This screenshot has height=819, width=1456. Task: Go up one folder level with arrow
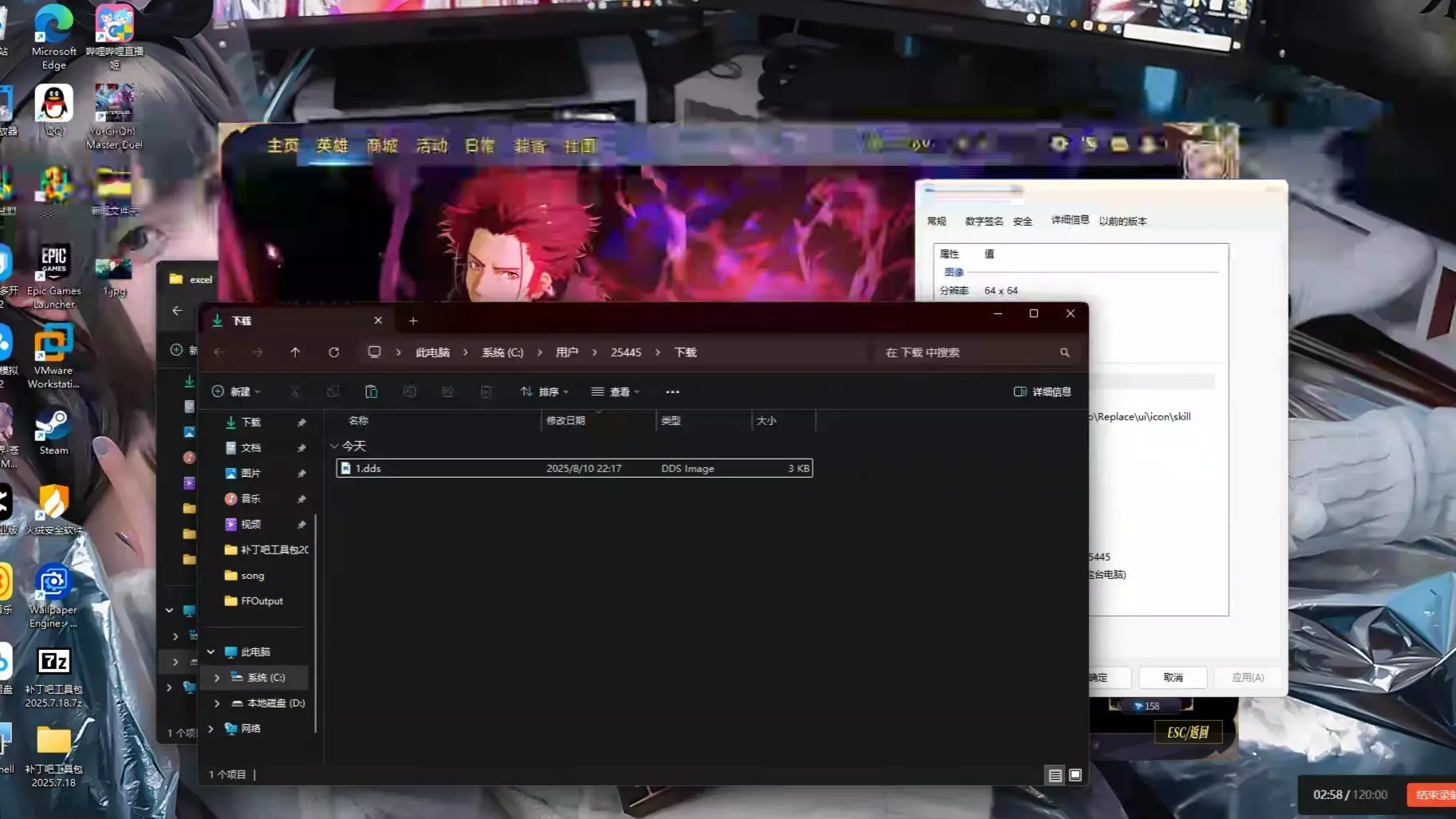coord(295,352)
